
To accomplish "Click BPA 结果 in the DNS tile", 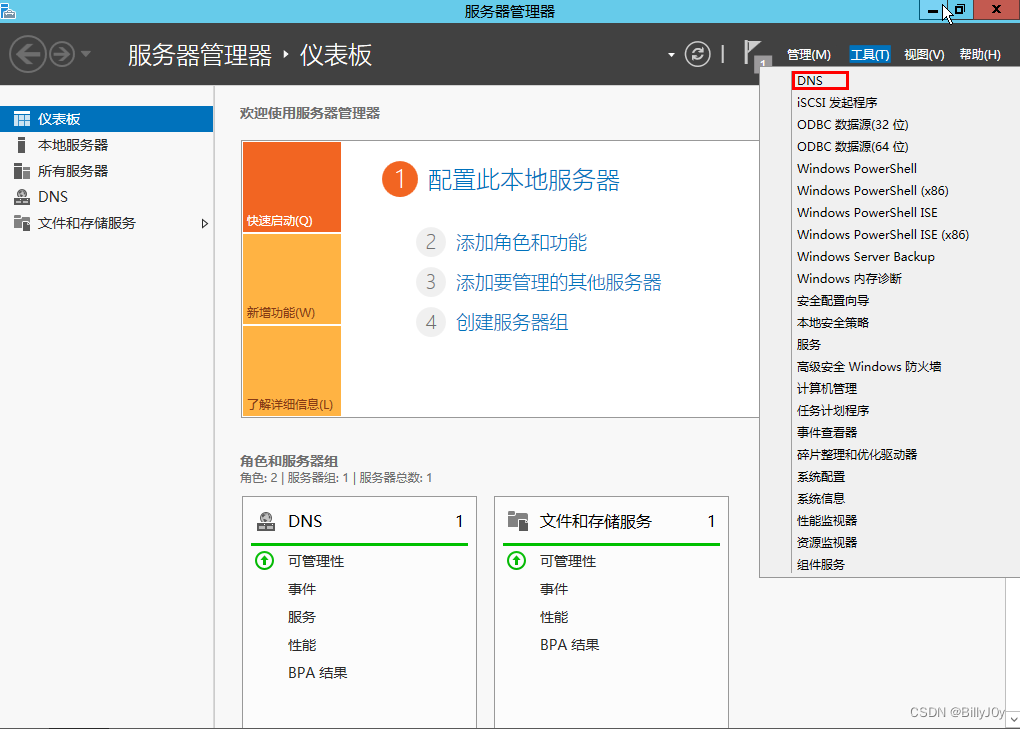I will [x=317, y=673].
